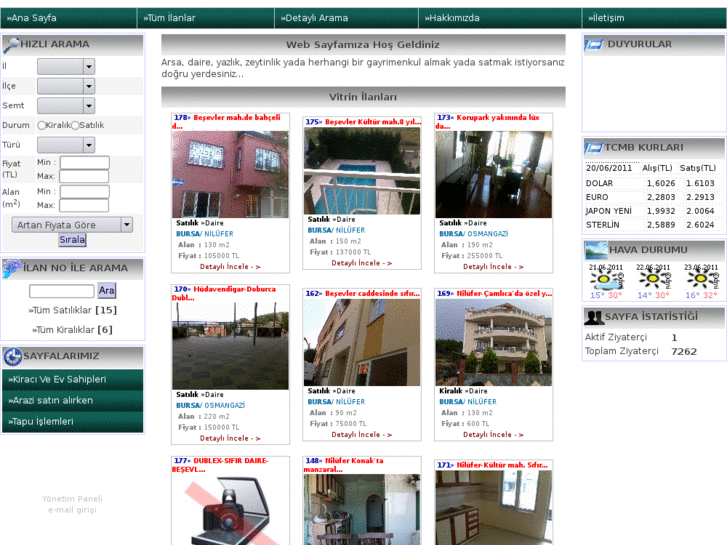Image resolution: width=727 pixels, height=545 pixels.
Task: Click the 21.06.2011 sunny weather icon
Action: point(604,279)
